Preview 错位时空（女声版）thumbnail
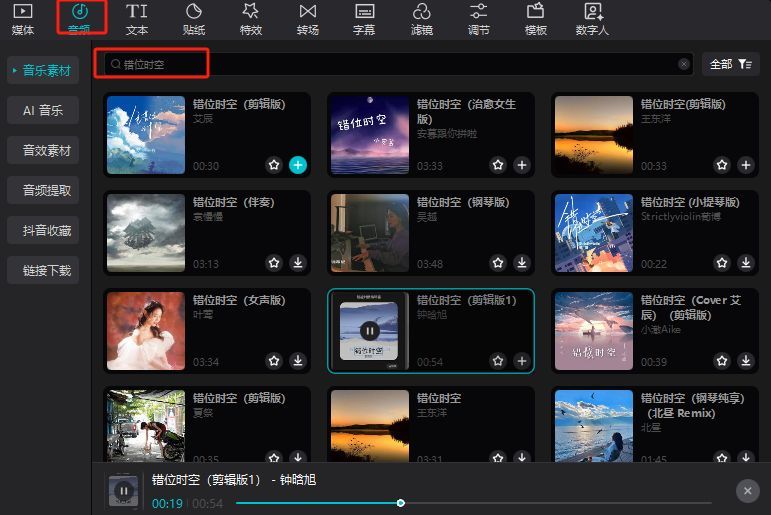 [146, 331]
